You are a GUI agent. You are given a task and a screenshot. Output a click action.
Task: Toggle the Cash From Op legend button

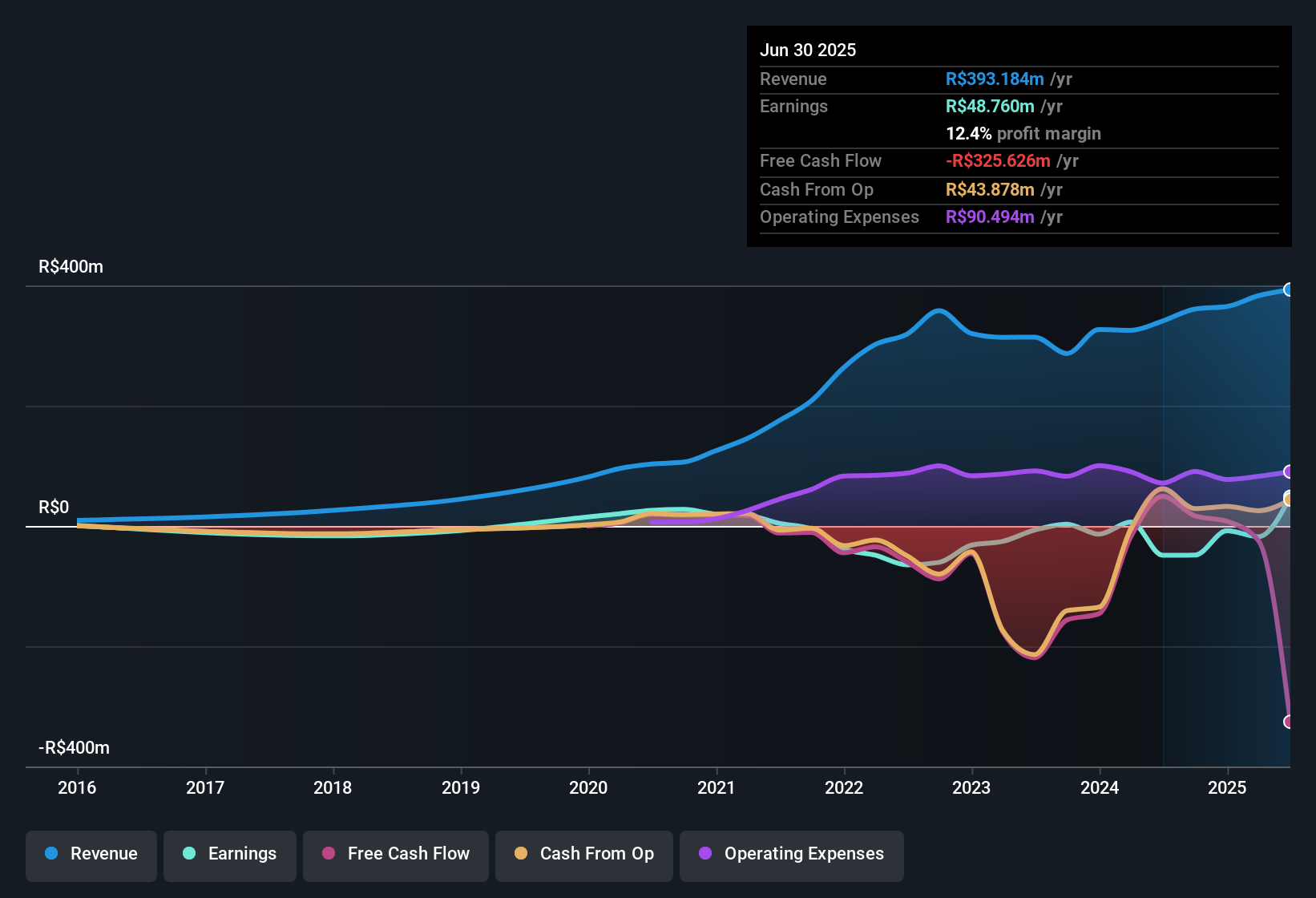click(584, 855)
